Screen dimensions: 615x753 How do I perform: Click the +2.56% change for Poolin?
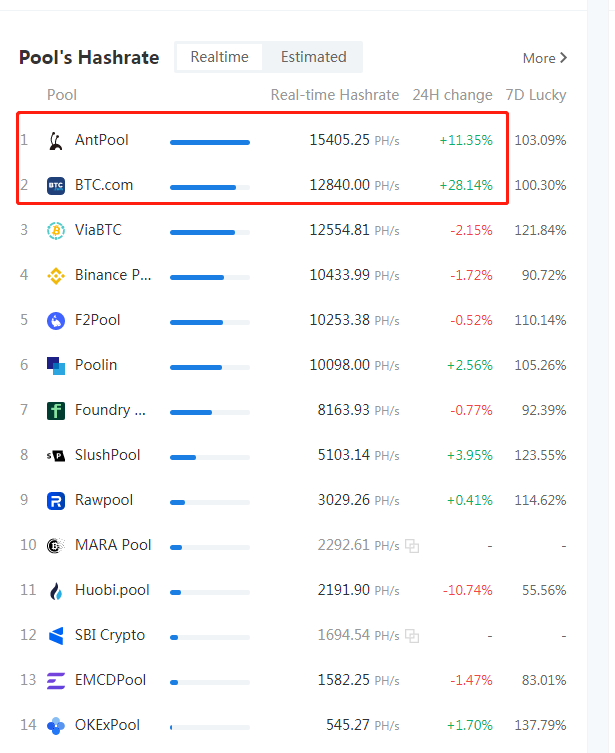[470, 365]
